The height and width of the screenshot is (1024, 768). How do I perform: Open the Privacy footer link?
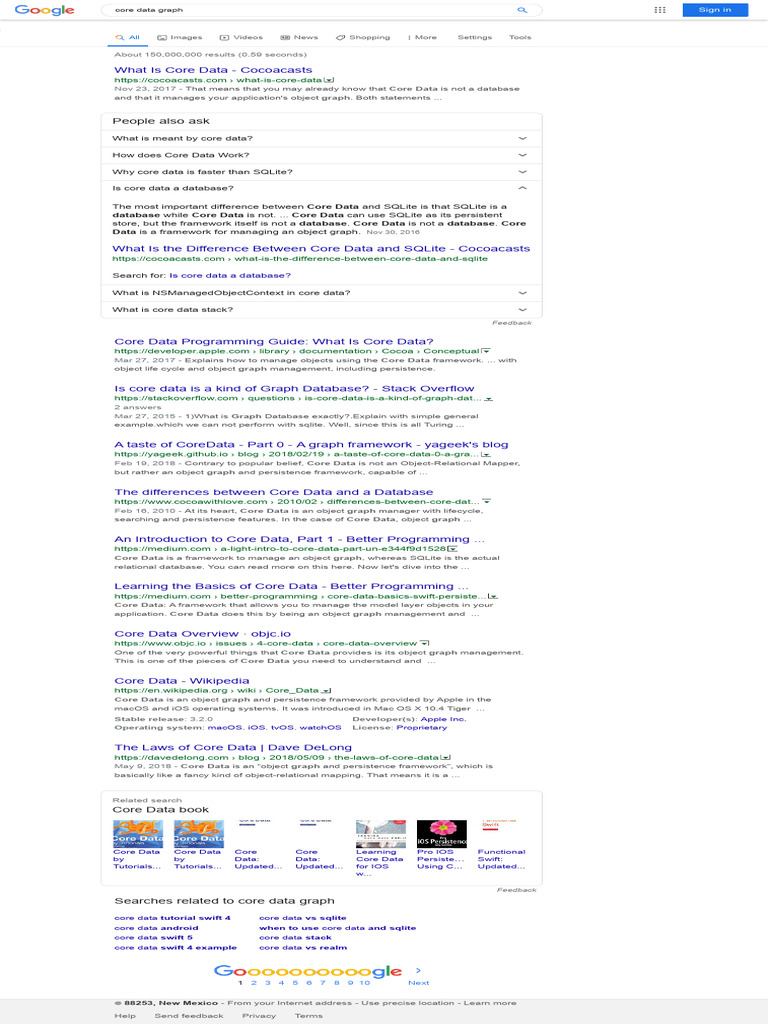click(259, 1016)
